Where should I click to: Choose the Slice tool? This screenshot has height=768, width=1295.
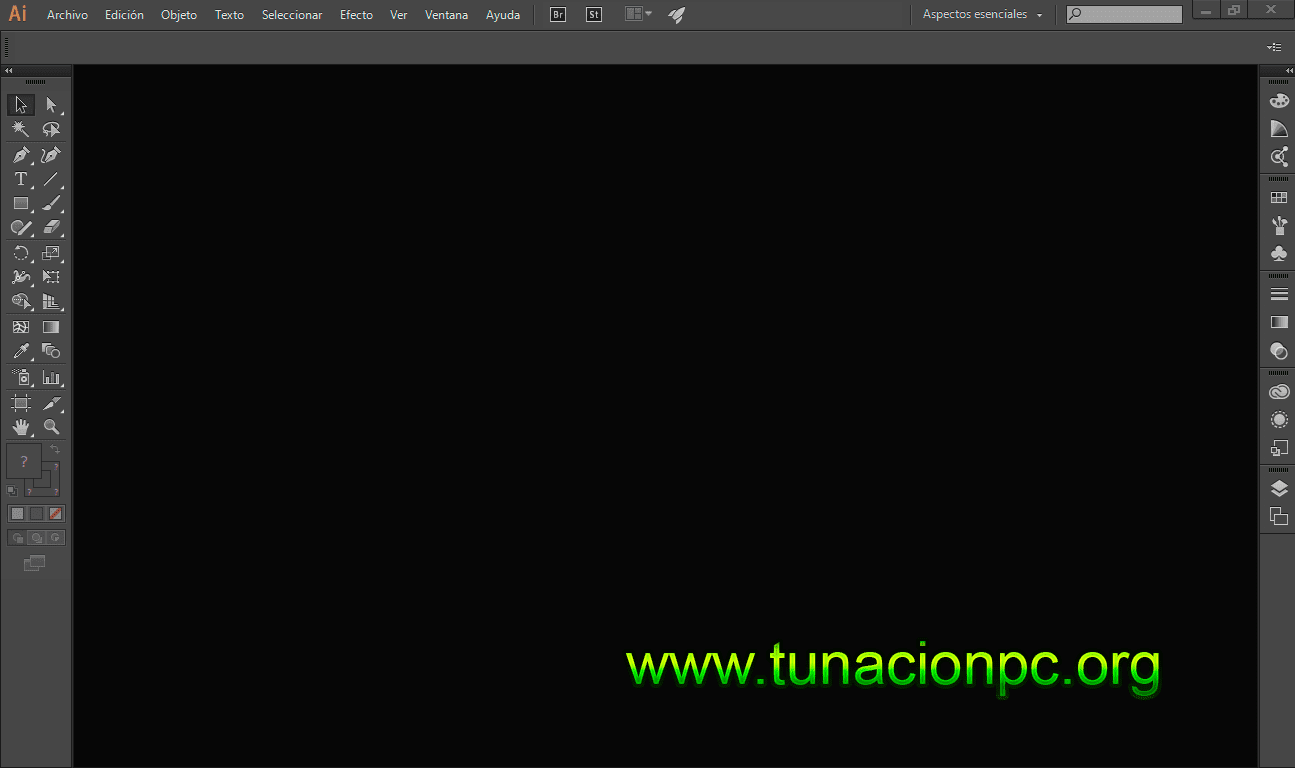point(51,402)
